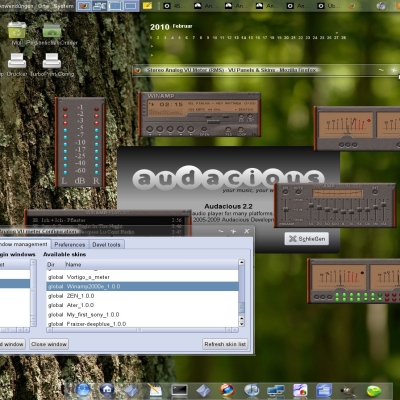Click the left knob on lower VU meter

[317, 297]
